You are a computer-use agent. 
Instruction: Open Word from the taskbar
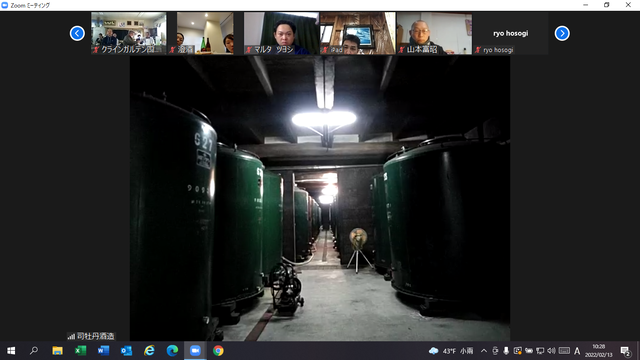coord(103,351)
